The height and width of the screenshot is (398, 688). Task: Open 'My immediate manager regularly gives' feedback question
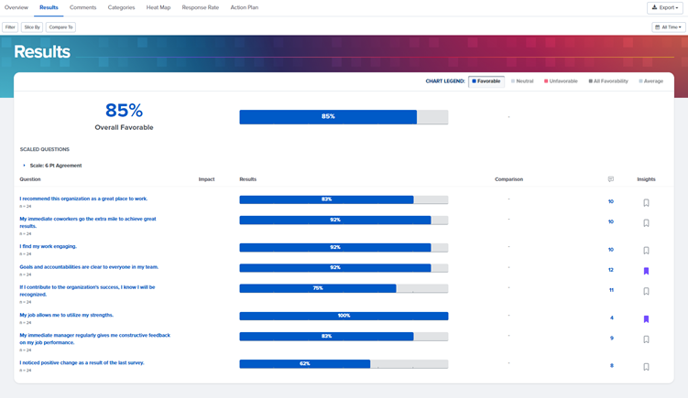(95, 339)
